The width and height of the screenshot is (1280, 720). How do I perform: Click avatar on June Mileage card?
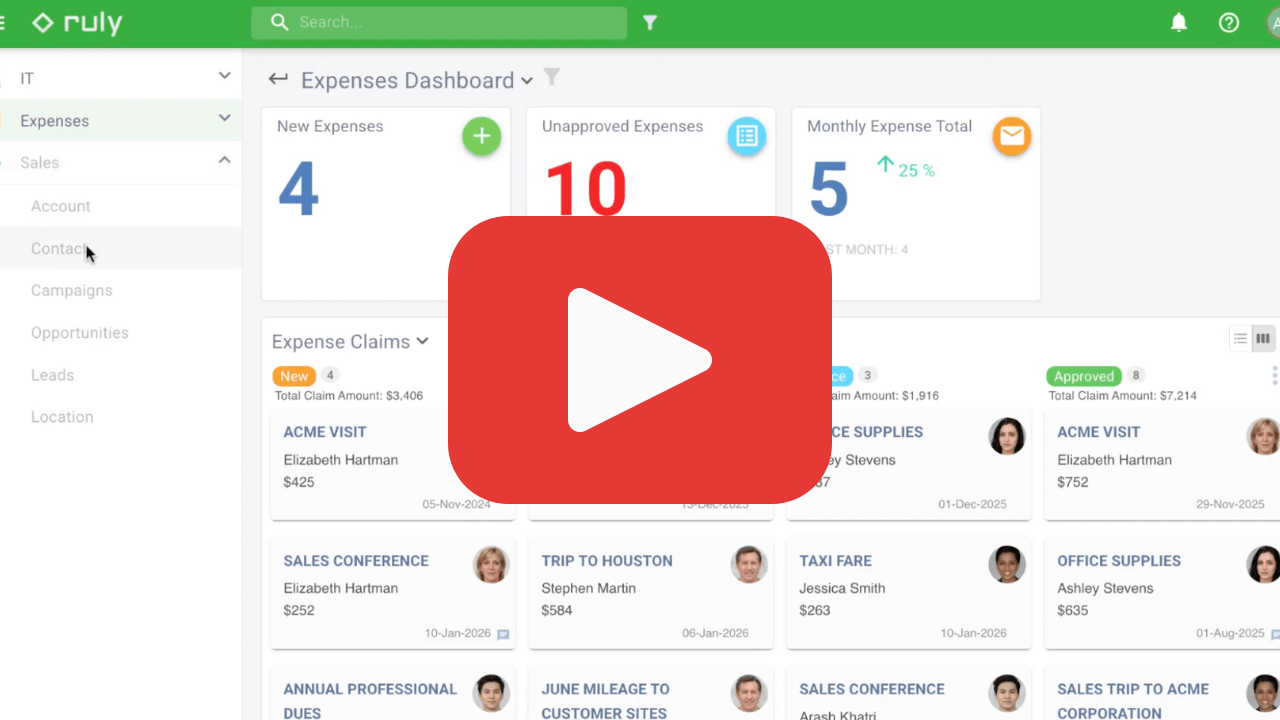point(749,693)
